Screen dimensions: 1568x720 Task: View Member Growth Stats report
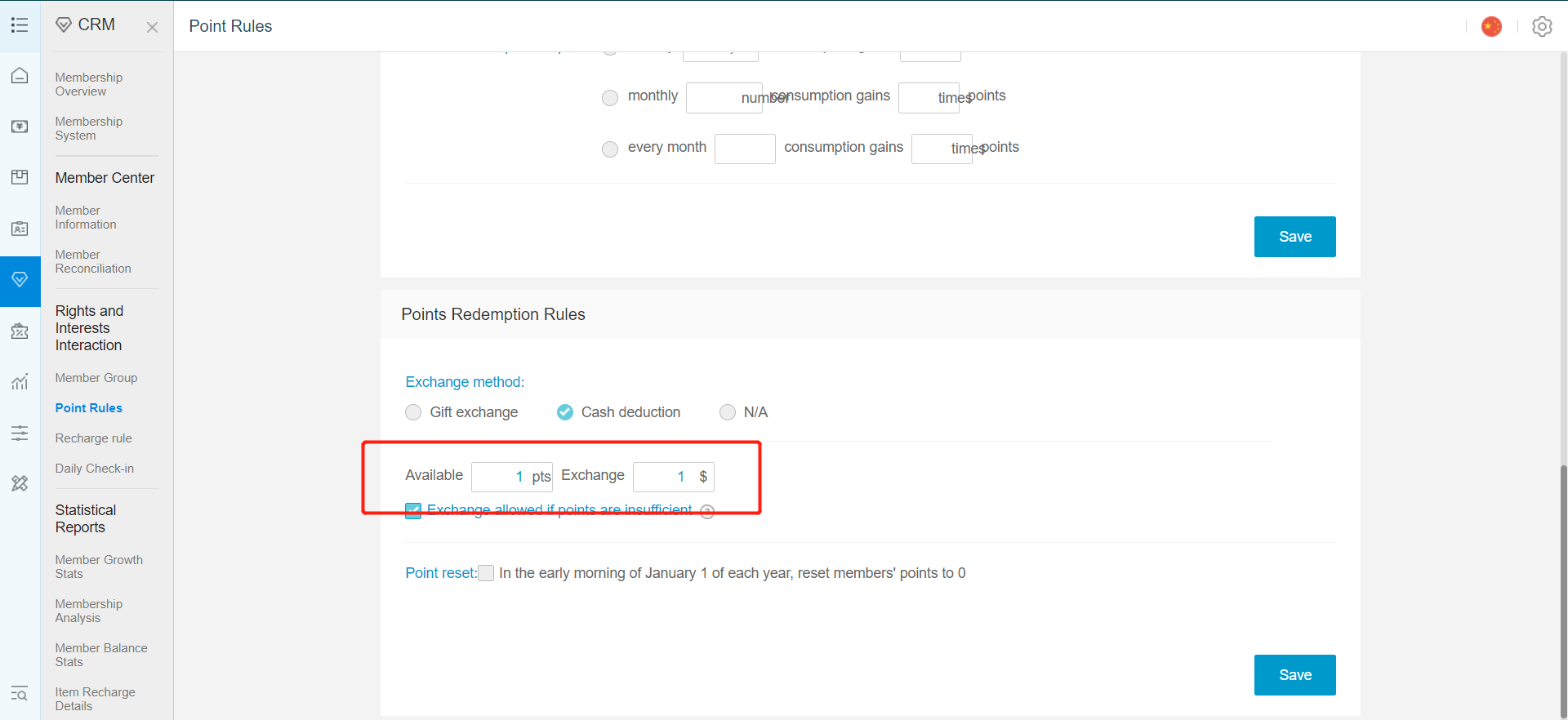[99, 567]
